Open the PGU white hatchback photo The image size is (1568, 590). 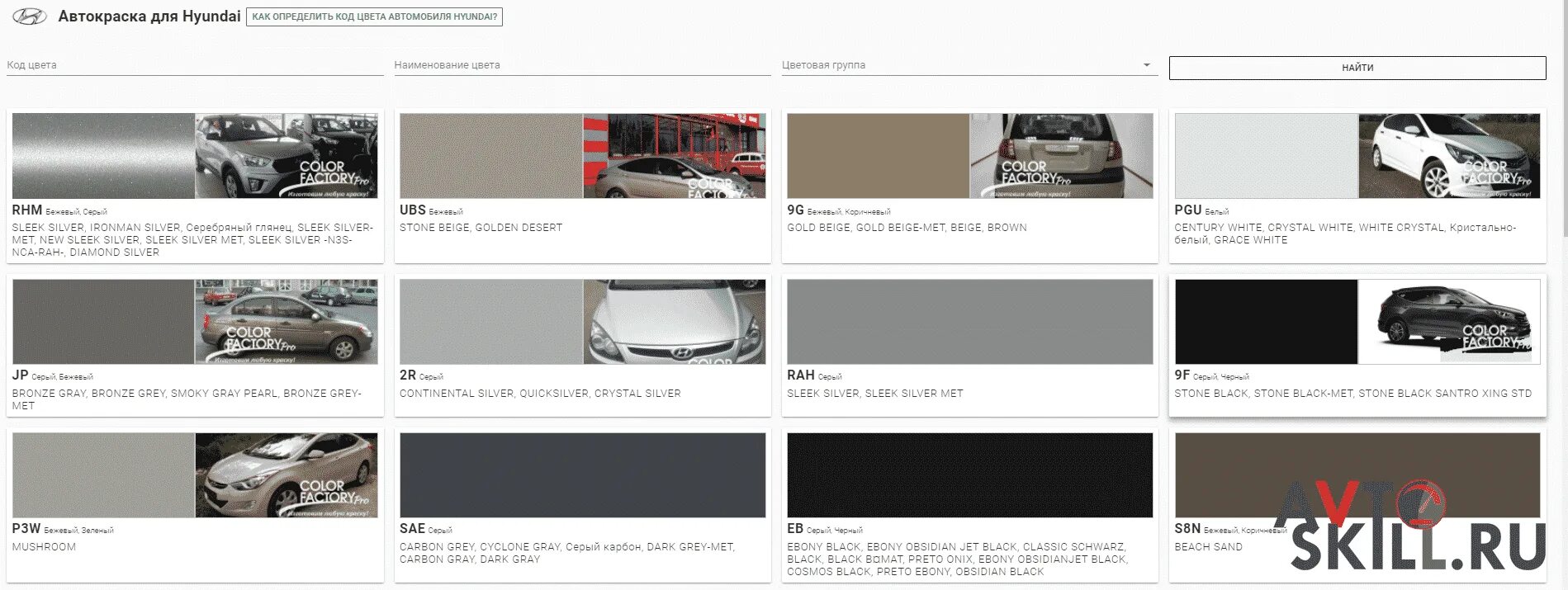[x=1449, y=156]
